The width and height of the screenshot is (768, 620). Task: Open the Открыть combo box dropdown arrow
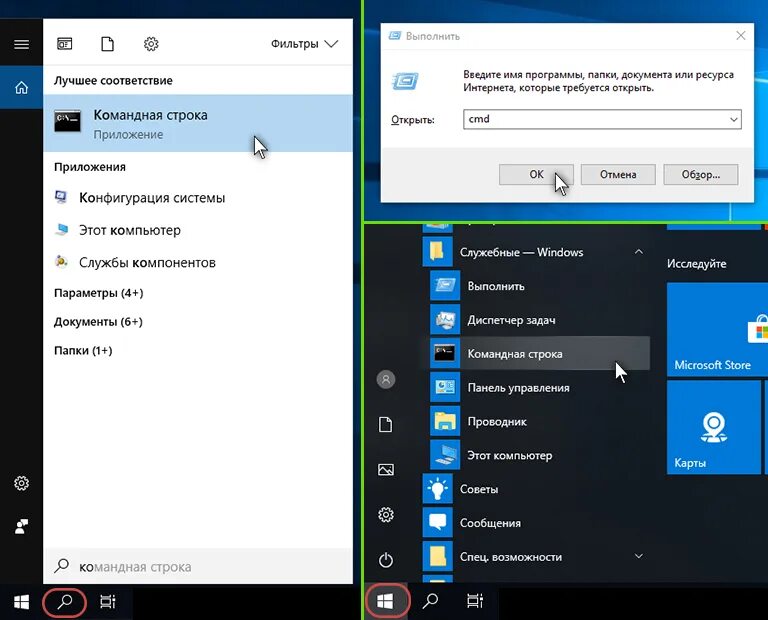(734, 119)
